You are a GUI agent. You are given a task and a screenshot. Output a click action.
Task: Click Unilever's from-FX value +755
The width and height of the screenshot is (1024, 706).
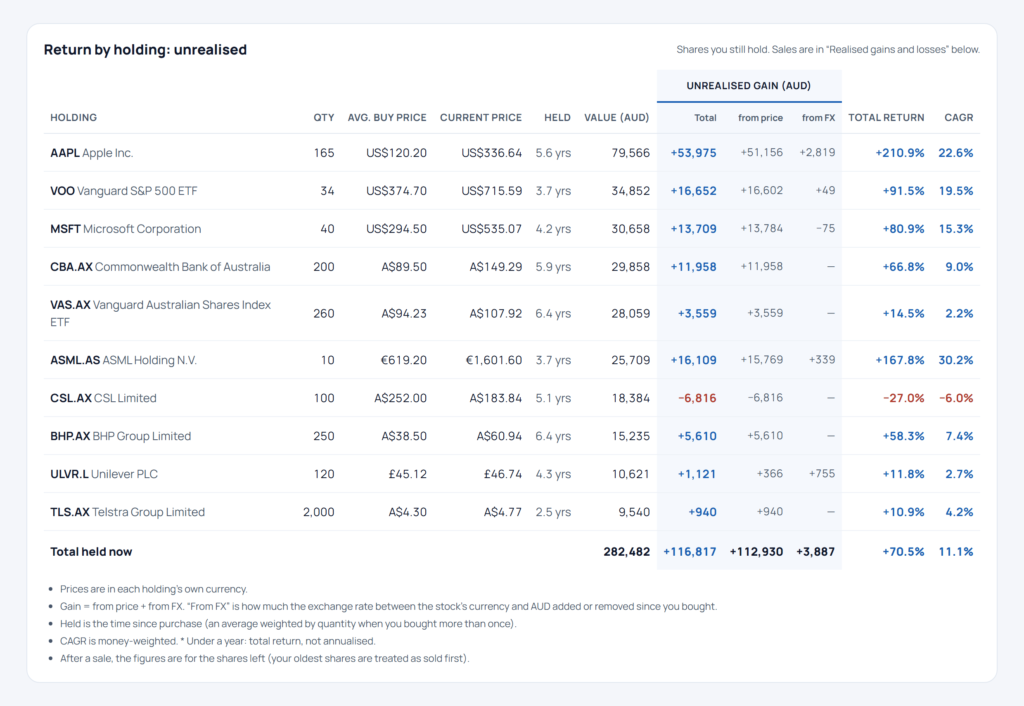[x=822, y=473]
